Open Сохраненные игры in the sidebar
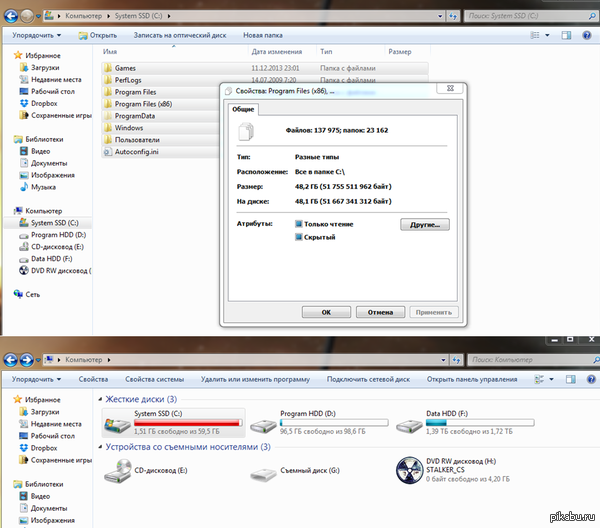 coord(22,115)
